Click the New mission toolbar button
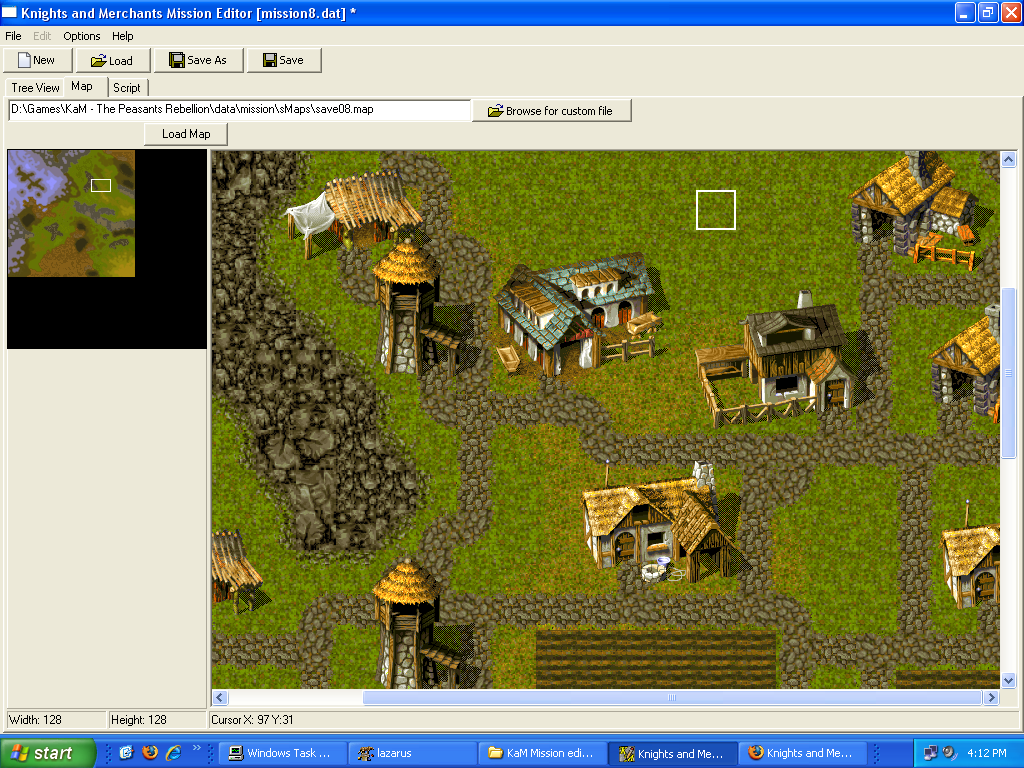The image size is (1024, 768). pyautogui.click(x=38, y=60)
